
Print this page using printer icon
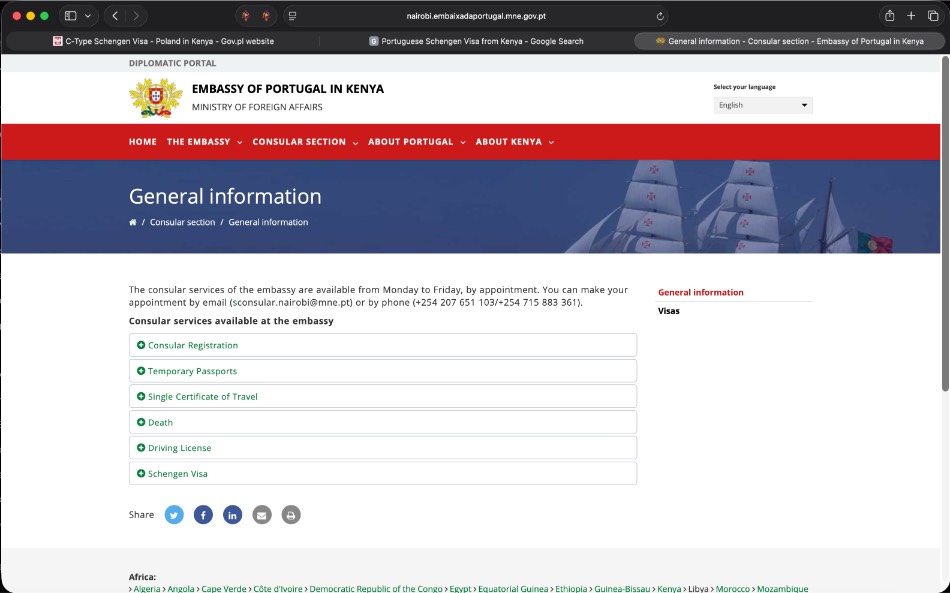tap(291, 515)
